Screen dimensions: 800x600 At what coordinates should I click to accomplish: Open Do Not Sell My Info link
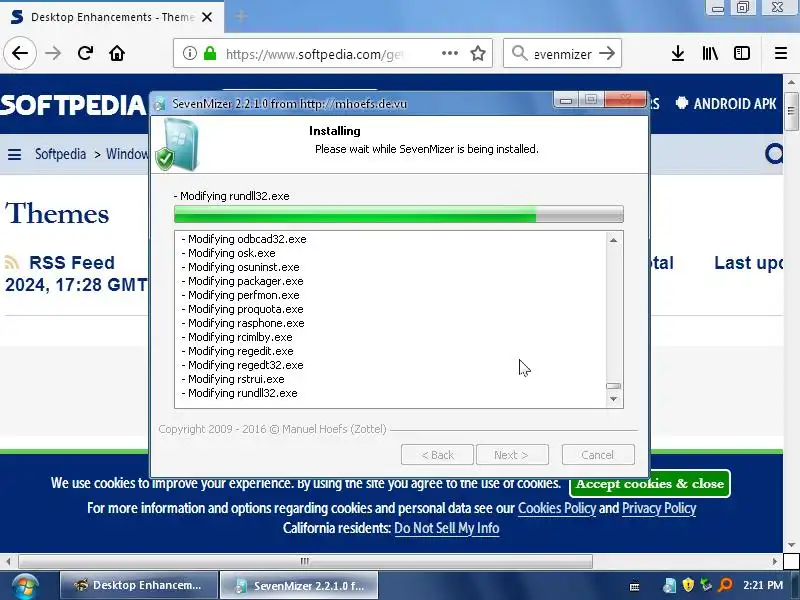446,528
